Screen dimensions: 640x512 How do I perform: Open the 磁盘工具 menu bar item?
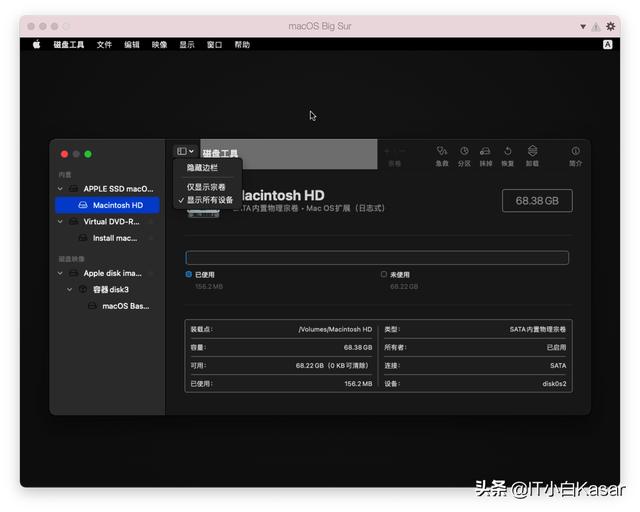point(69,45)
